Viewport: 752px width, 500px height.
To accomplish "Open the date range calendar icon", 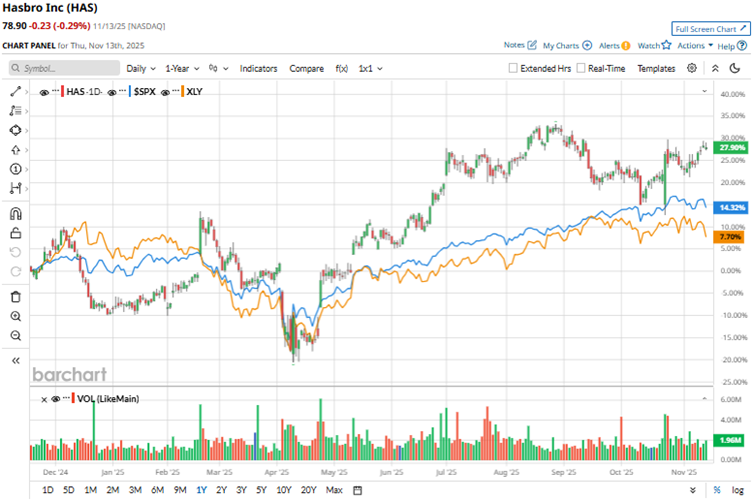I will tap(357, 490).
